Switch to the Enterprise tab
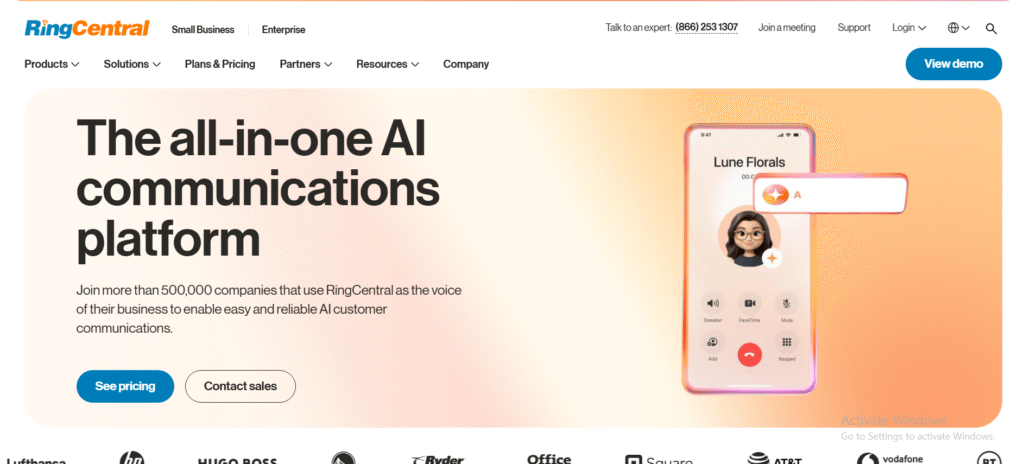 [x=283, y=29]
